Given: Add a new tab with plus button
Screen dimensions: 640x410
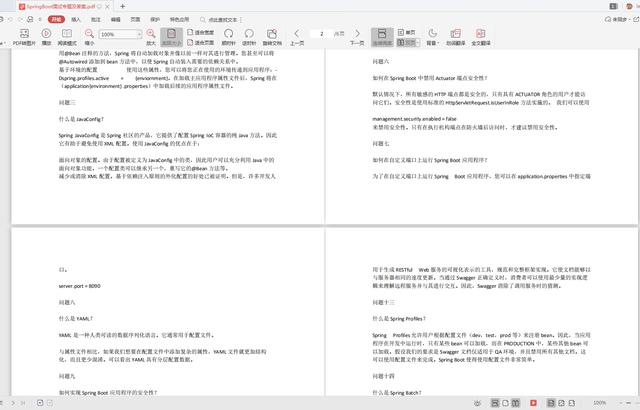Looking at the screenshot, I should coord(122,6).
